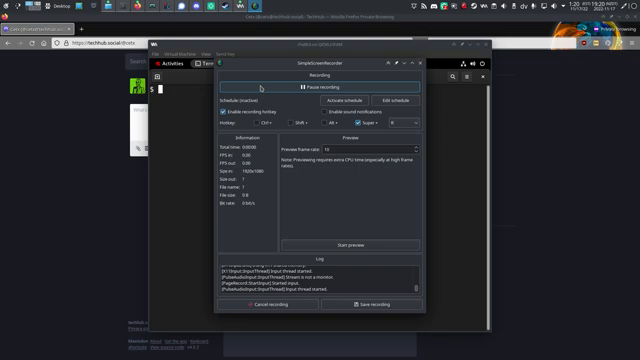640x360 pixels.
Task: Open a new Firefox tab
Action: 81,29
